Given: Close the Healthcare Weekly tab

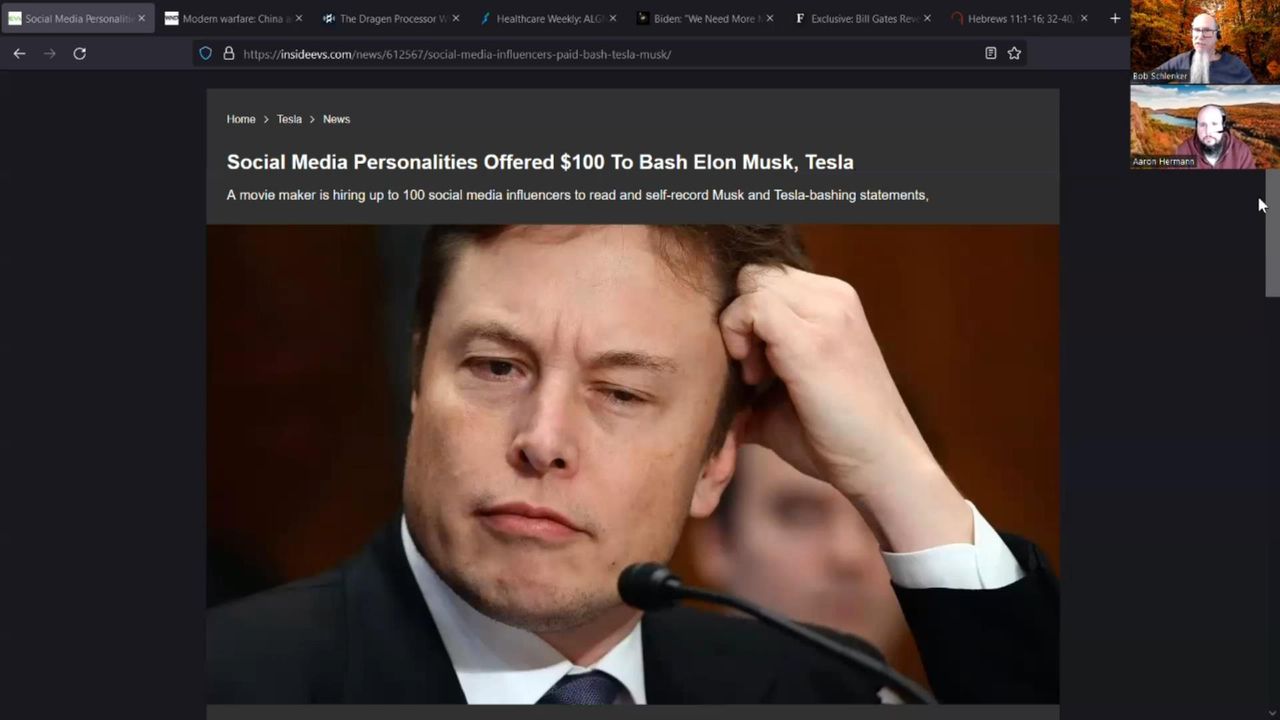Looking at the screenshot, I should [613, 18].
